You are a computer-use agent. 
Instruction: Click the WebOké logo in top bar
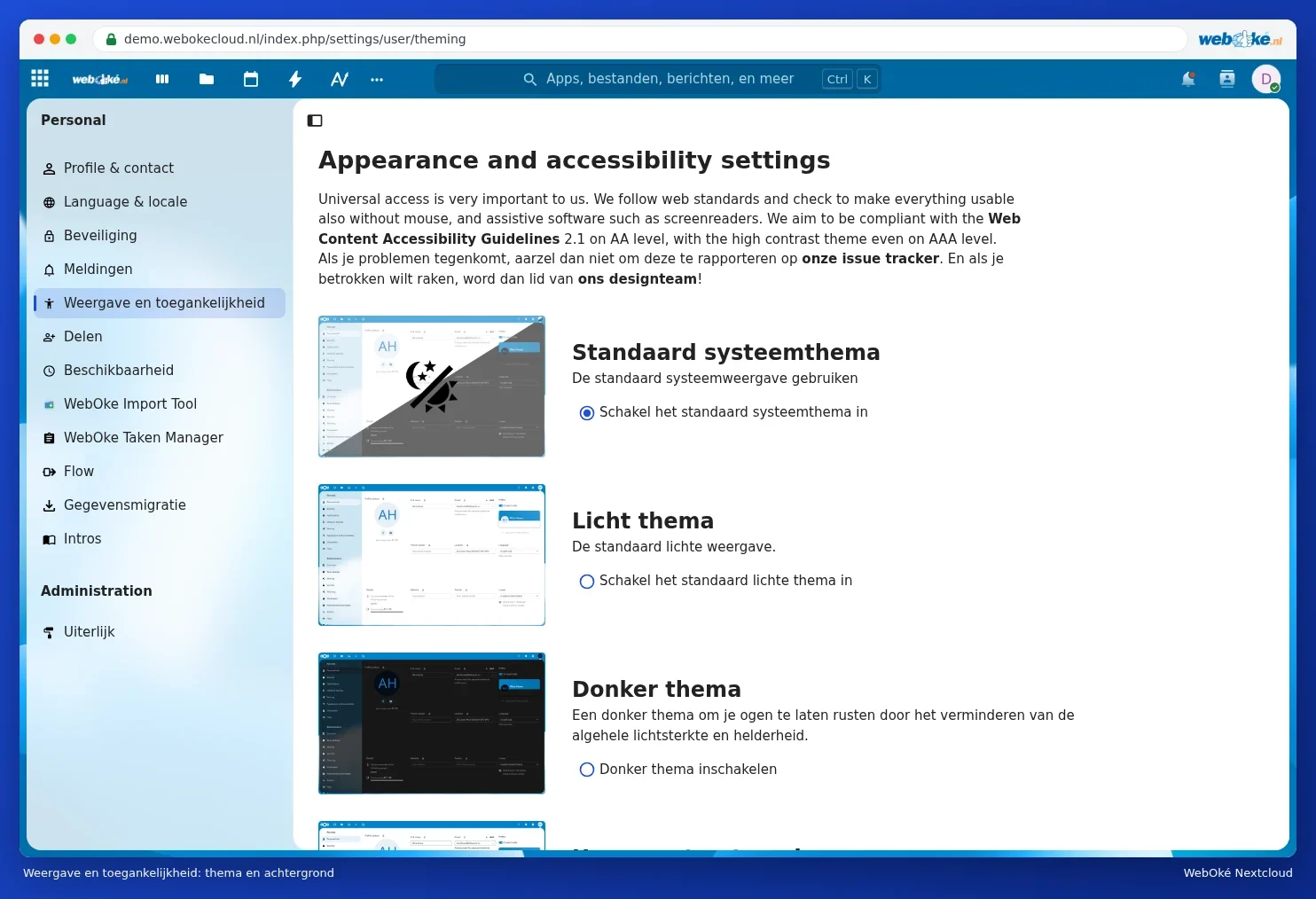pyautogui.click(x=100, y=80)
